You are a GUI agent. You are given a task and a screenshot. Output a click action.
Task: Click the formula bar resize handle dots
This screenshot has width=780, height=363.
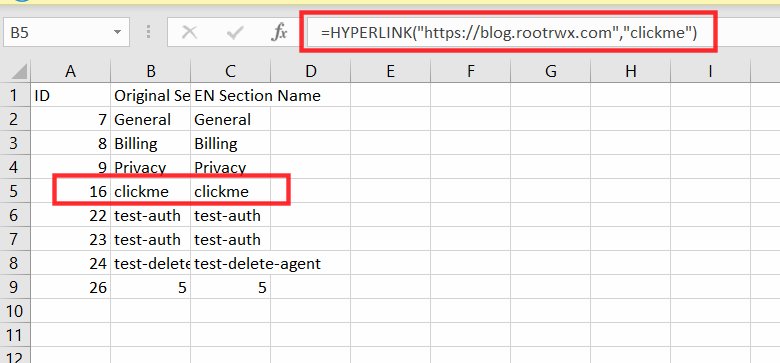(148, 33)
